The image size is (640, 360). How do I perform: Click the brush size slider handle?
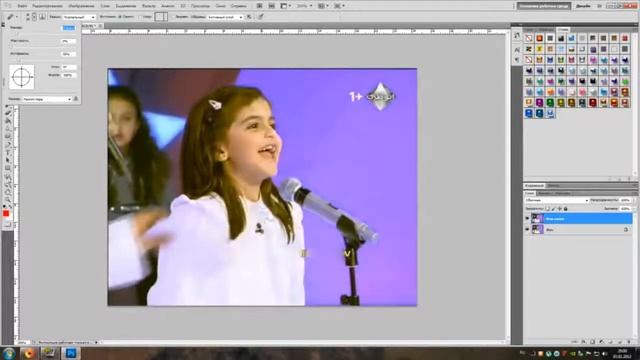[17, 34]
